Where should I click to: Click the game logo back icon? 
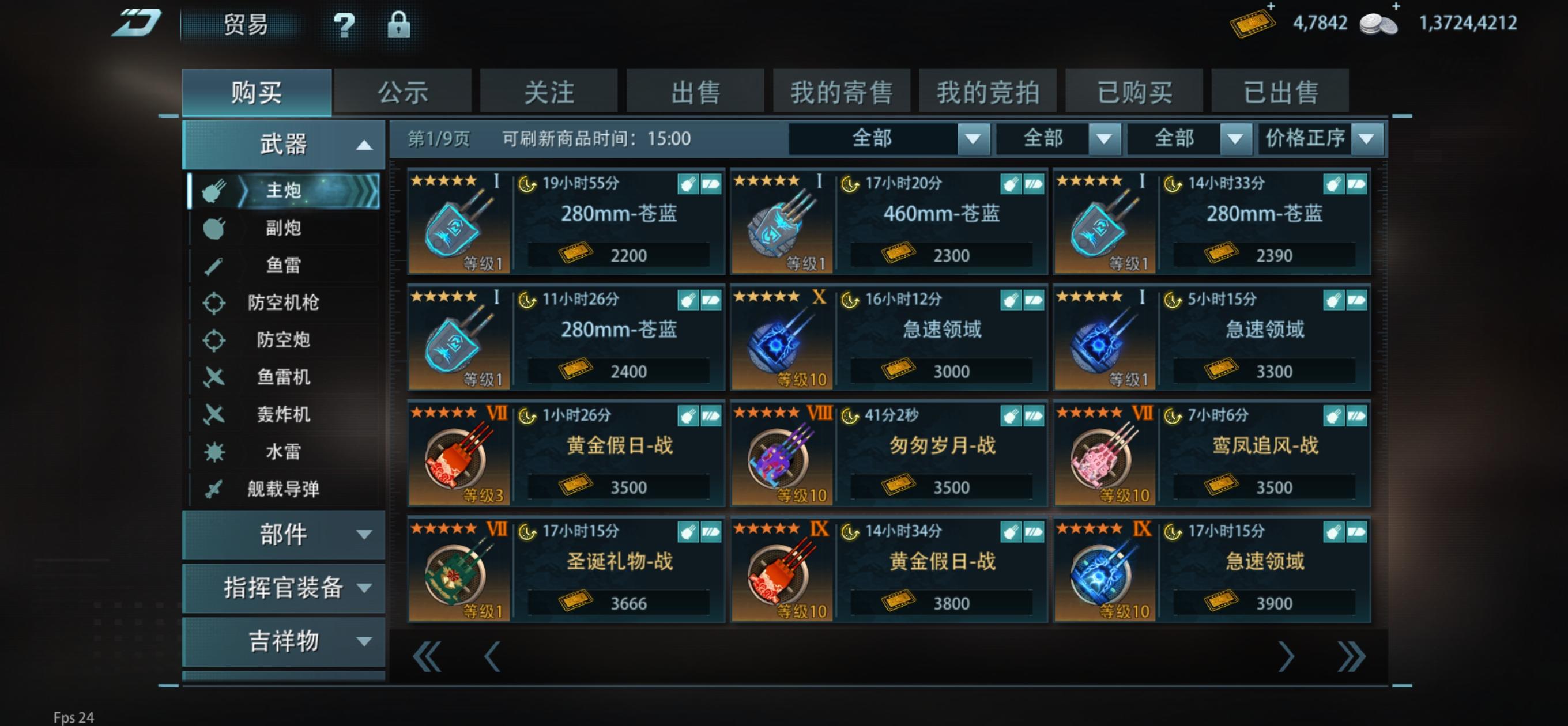point(137,23)
